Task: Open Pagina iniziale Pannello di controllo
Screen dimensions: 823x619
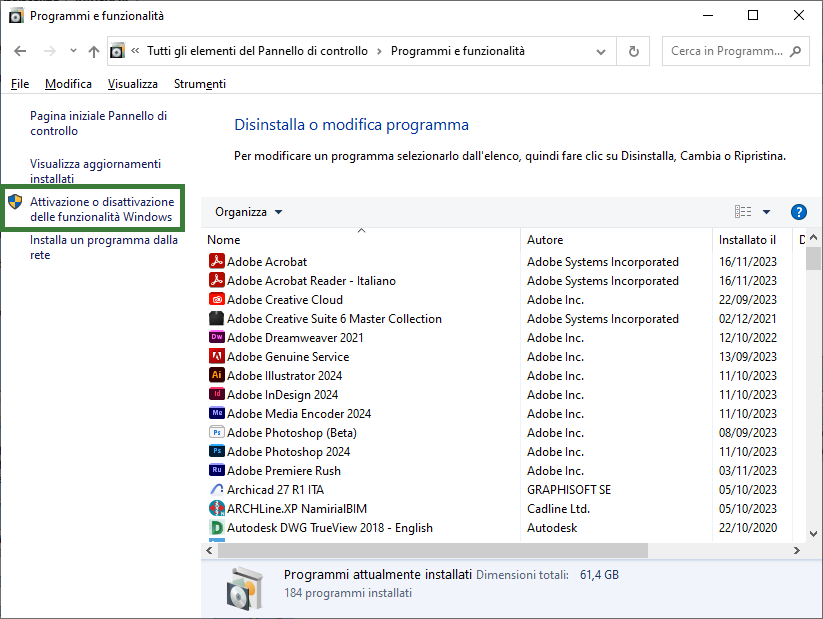Action: [98, 123]
